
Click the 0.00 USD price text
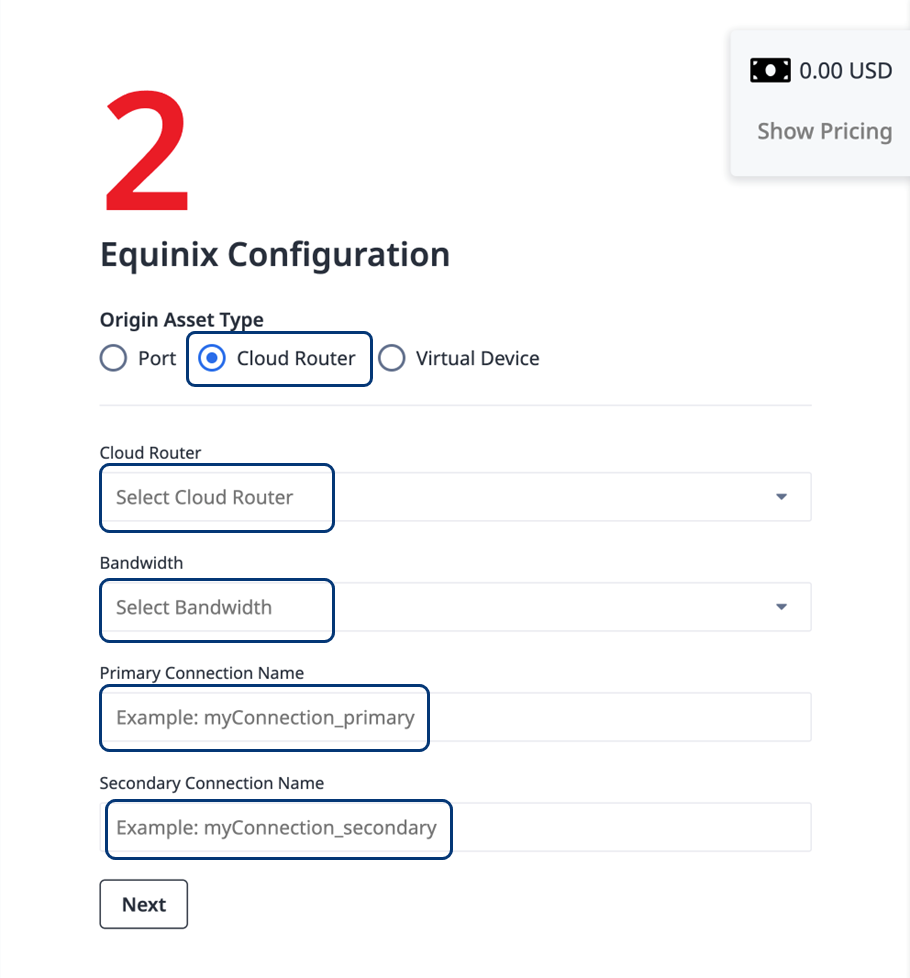846,70
